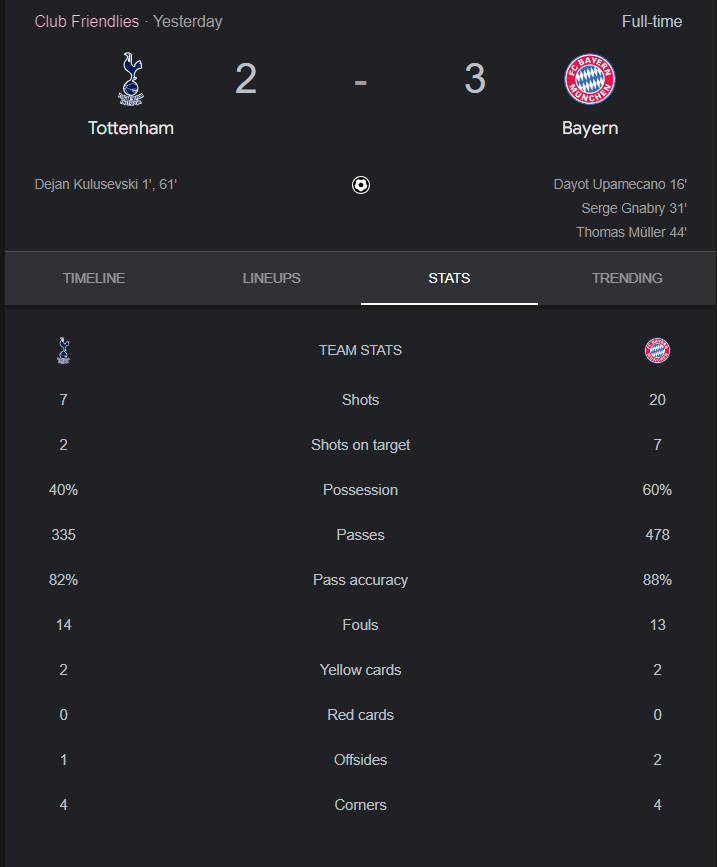Click the Tottenham team name
This screenshot has height=867, width=717.
pyautogui.click(x=131, y=128)
